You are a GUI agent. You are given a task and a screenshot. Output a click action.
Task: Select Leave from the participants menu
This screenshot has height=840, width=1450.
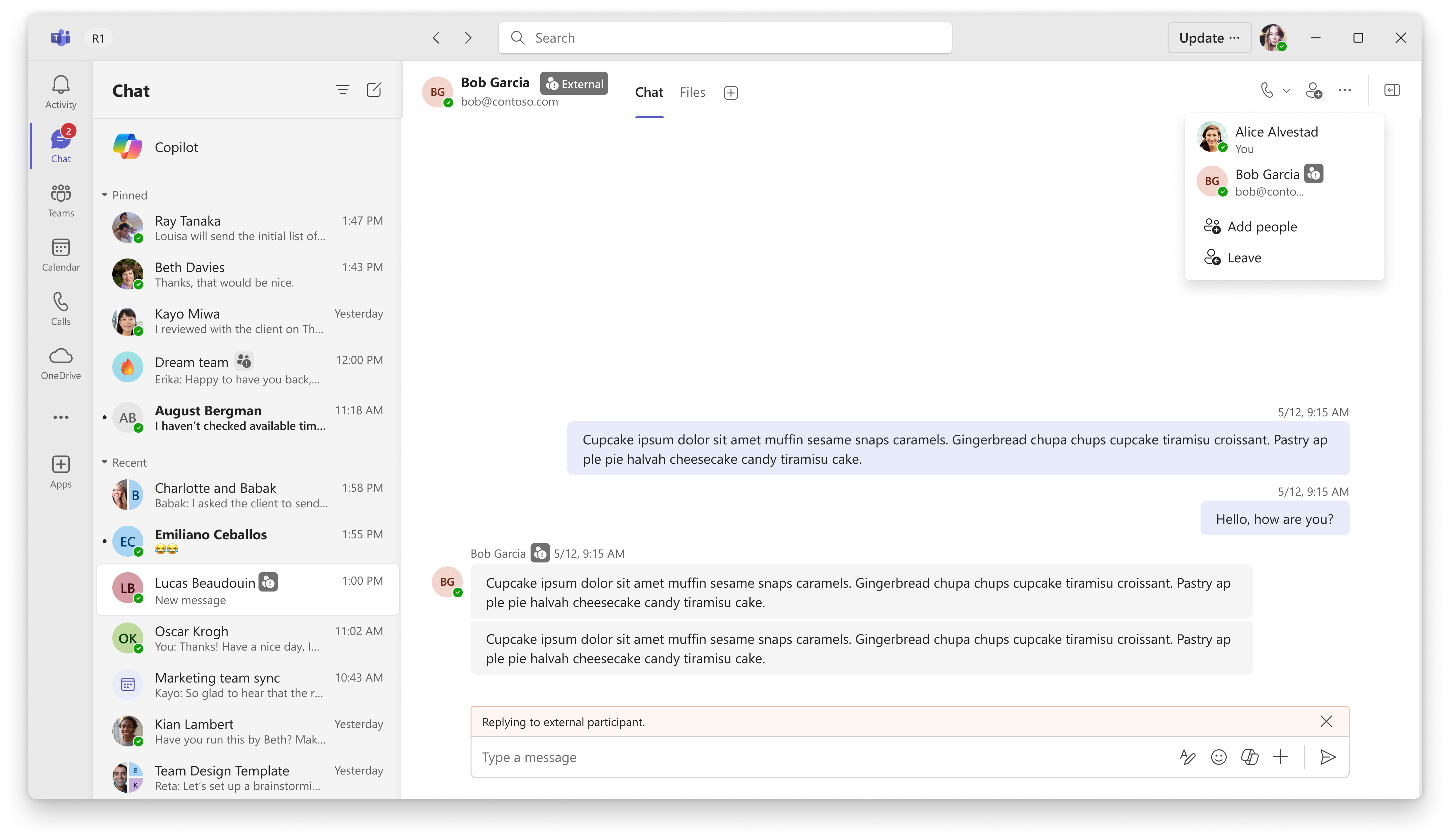point(1243,258)
